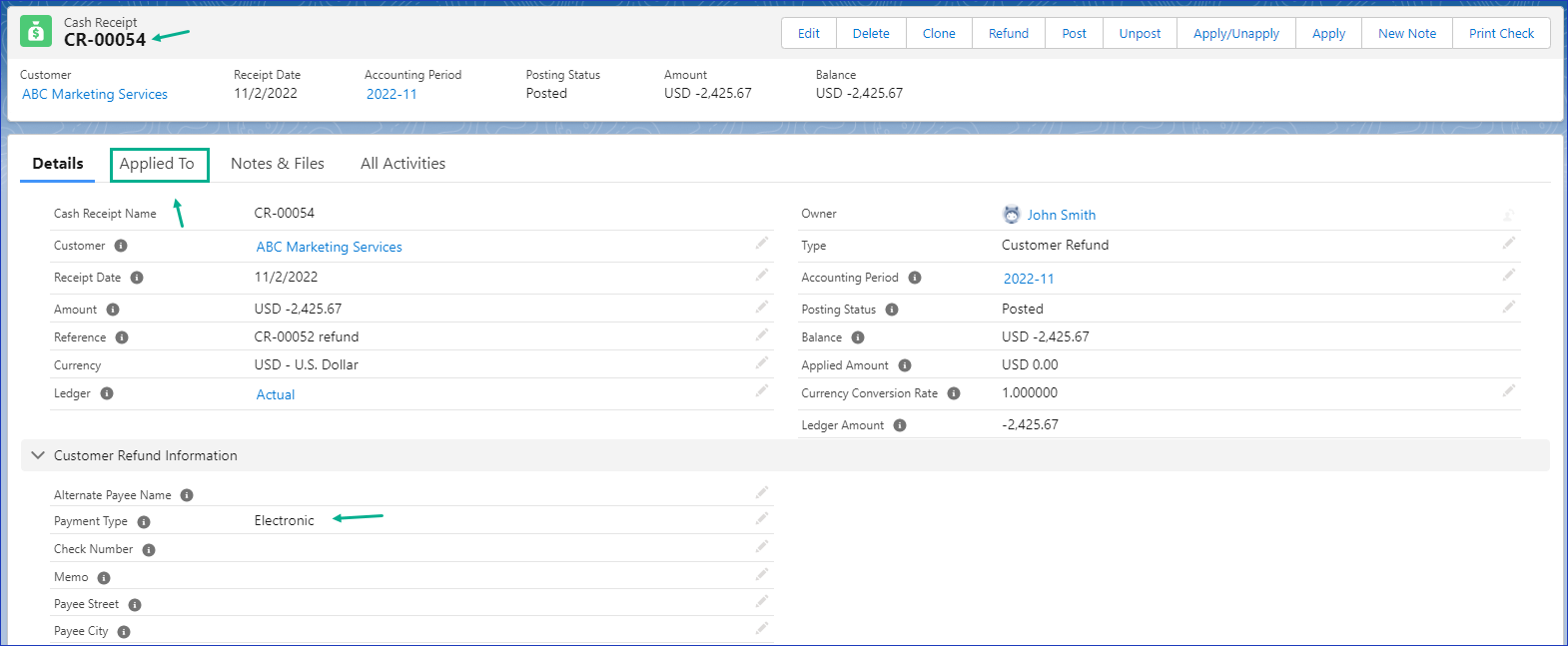Edit Posting Status using its pencil icon
1568x646 pixels.
(x=1509, y=307)
